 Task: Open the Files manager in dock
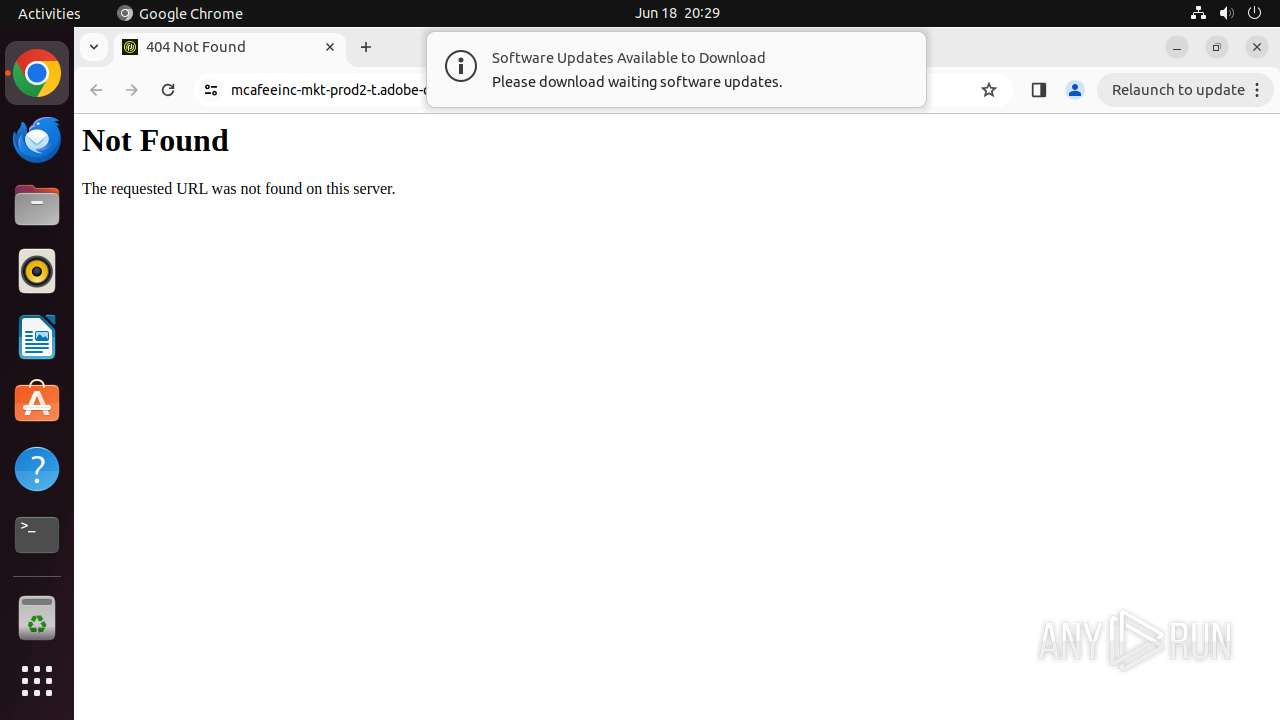coord(37,206)
